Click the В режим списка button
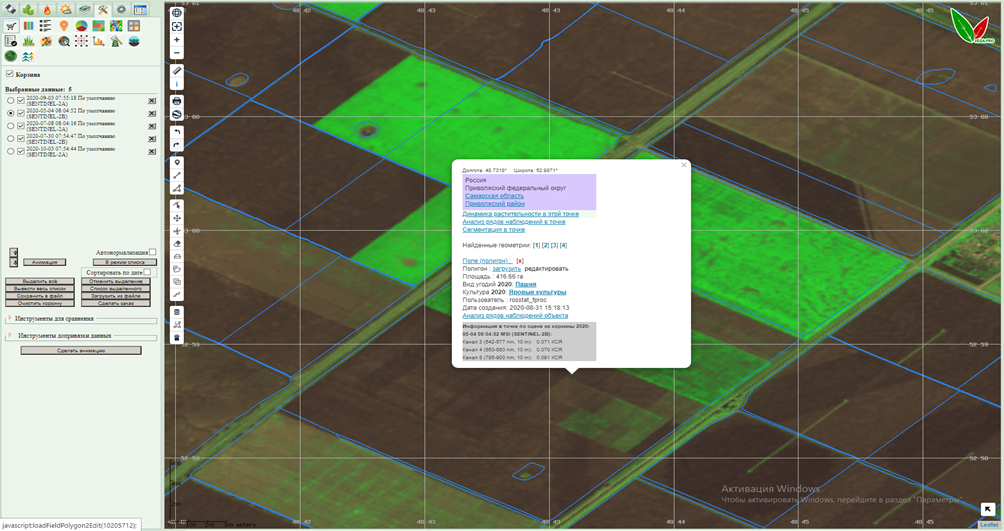 coord(125,262)
